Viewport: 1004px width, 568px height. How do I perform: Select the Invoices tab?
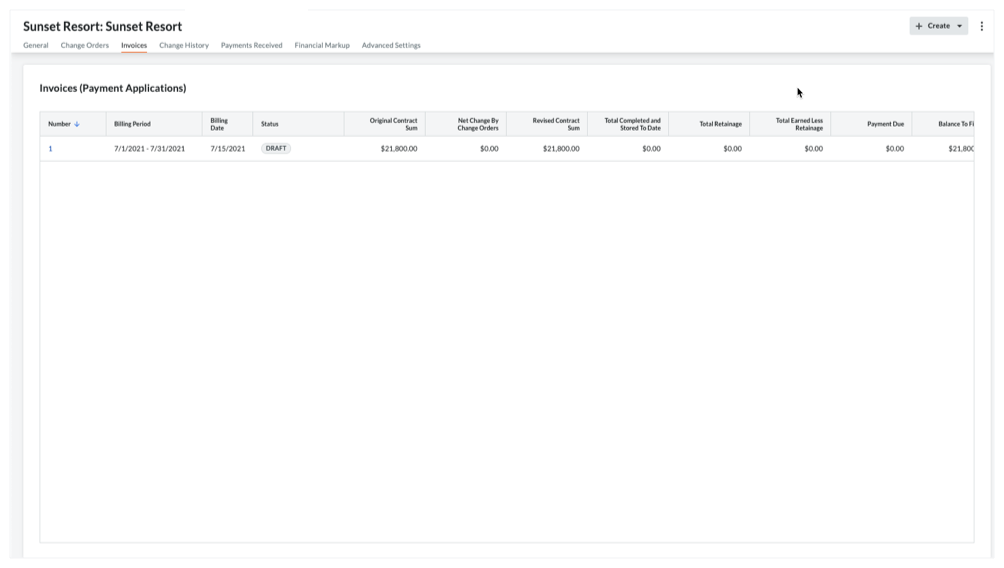point(134,45)
